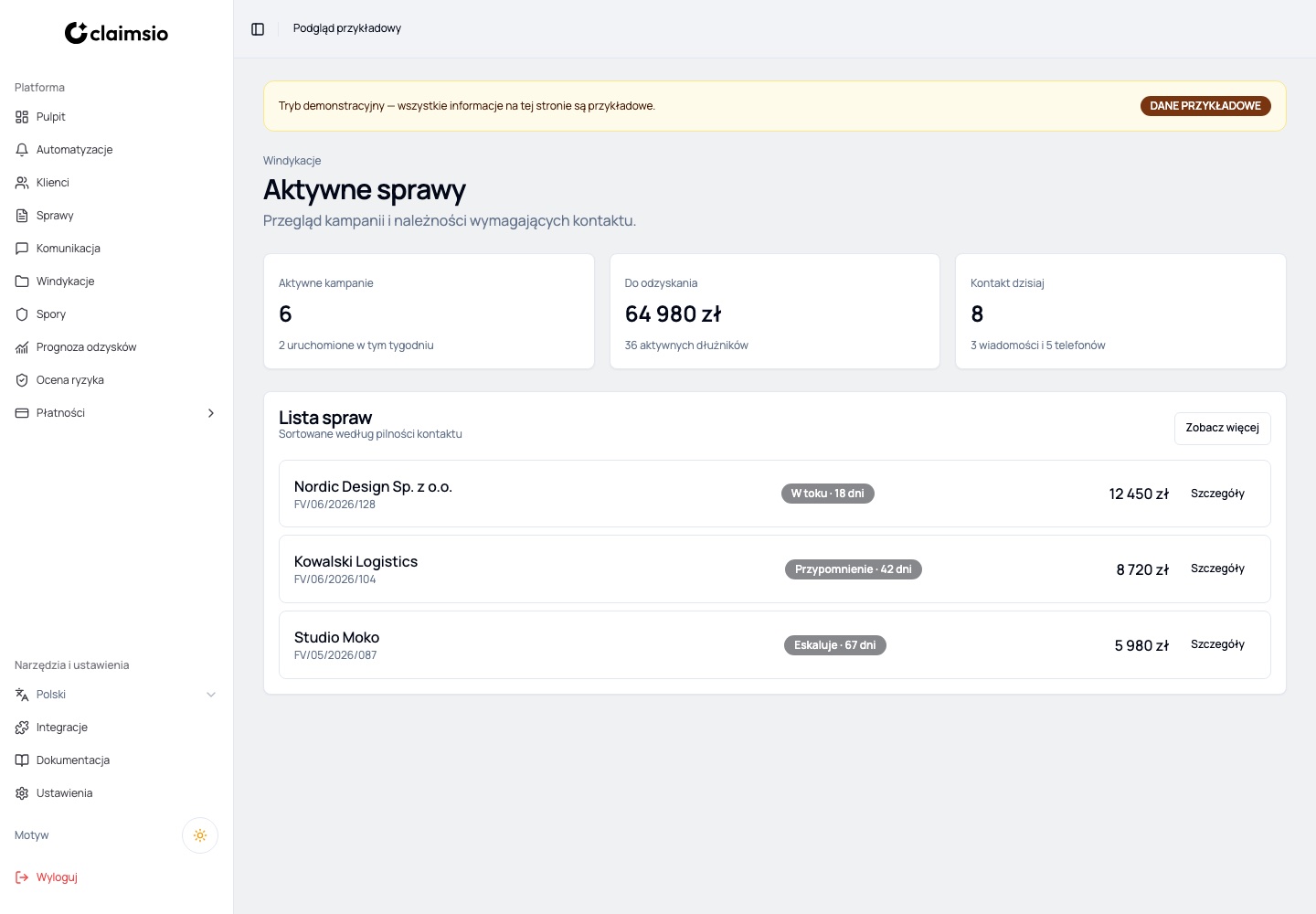
Task: Open Spory in the sidebar
Action: pyautogui.click(x=116, y=314)
